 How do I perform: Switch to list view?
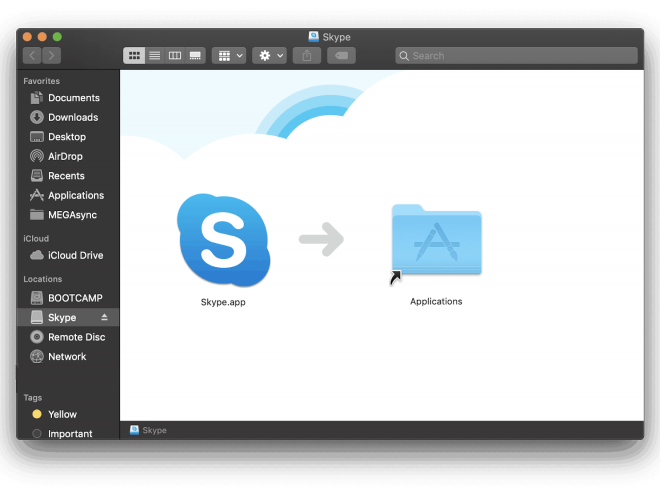click(x=154, y=56)
